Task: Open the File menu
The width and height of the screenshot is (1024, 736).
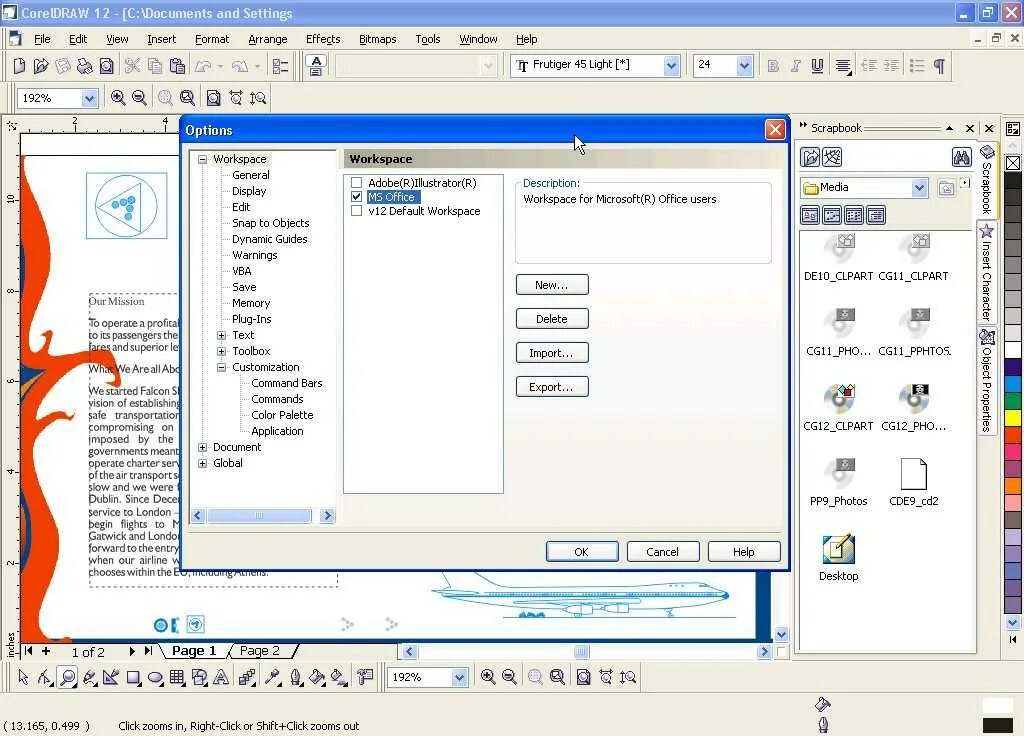Action: (x=42, y=39)
